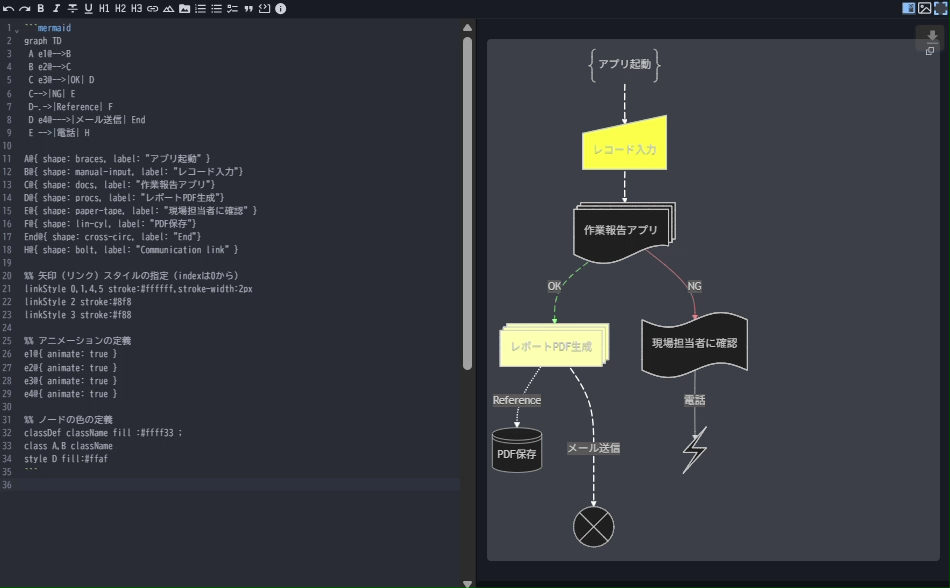Click the 'メール送信' edge label in diagram
The height and width of the screenshot is (588, 950).
[x=594, y=449]
